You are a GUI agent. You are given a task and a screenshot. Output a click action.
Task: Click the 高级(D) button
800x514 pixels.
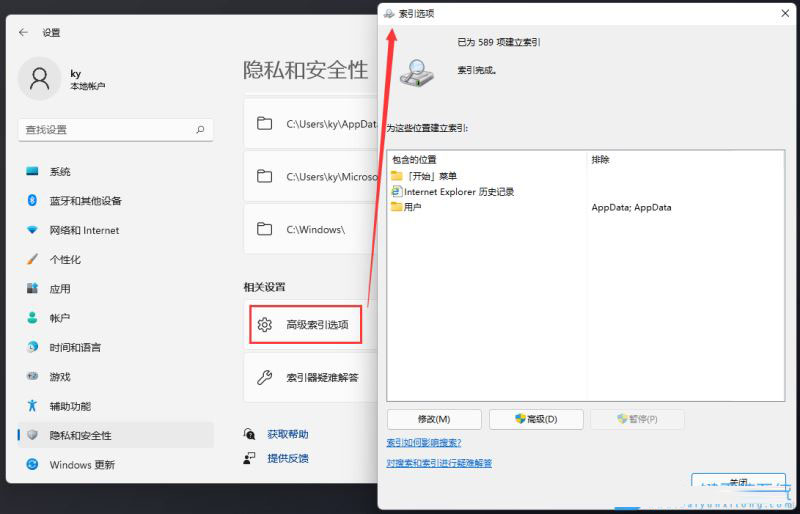536,419
